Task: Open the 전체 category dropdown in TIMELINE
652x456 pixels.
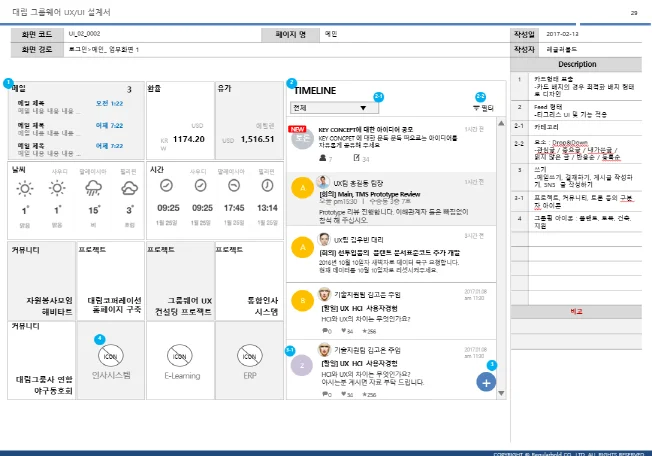Action: [x=334, y=108]
